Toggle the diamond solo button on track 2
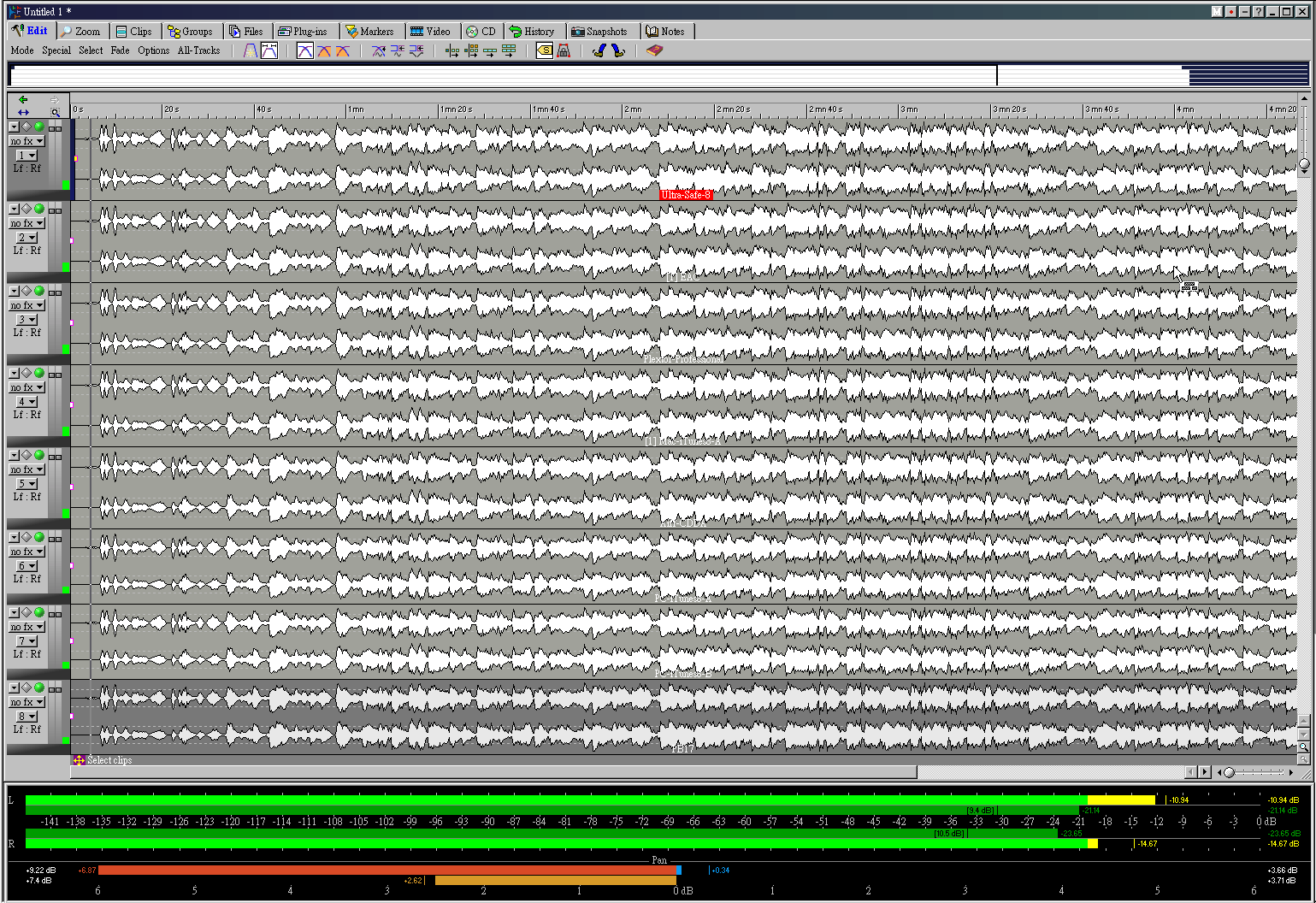The height and width of the screenshot is (903, 1316). 27,209
